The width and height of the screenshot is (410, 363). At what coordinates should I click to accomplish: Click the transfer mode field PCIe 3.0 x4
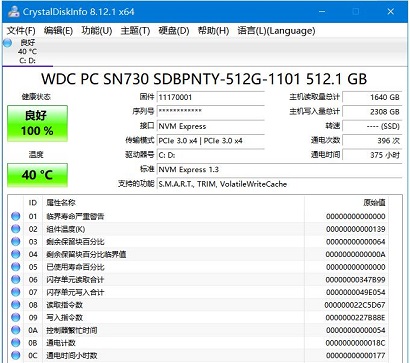point(211,141)
